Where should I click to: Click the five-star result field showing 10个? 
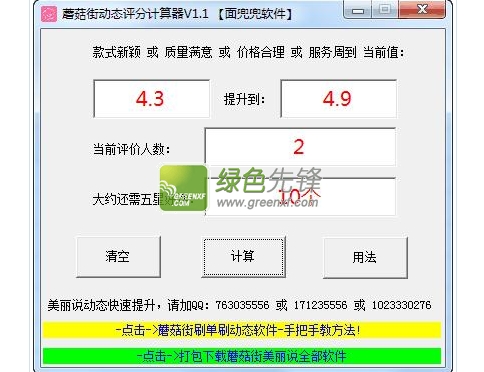(300, 197)
